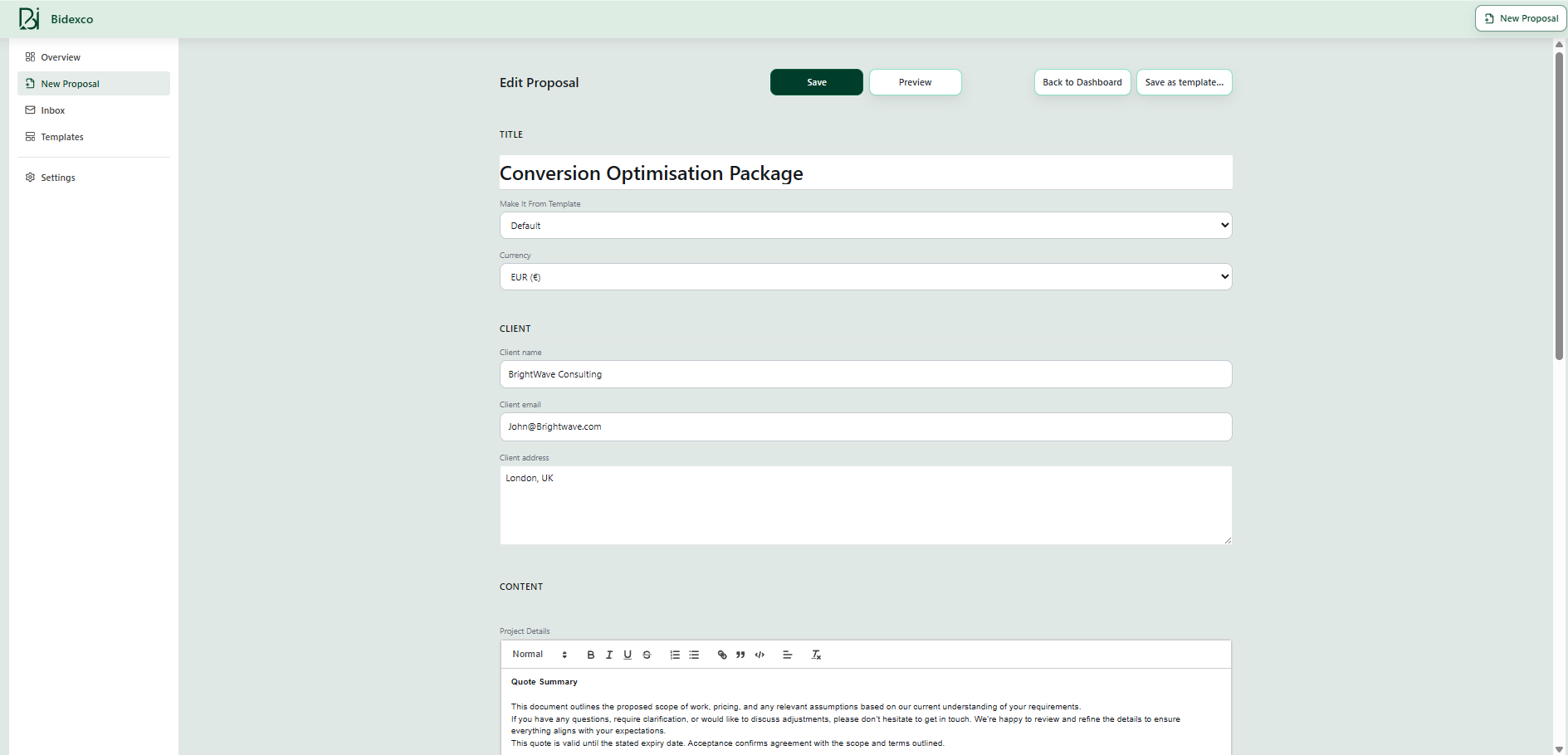
Task: Click the Preview button
Action: click(916, 82)
